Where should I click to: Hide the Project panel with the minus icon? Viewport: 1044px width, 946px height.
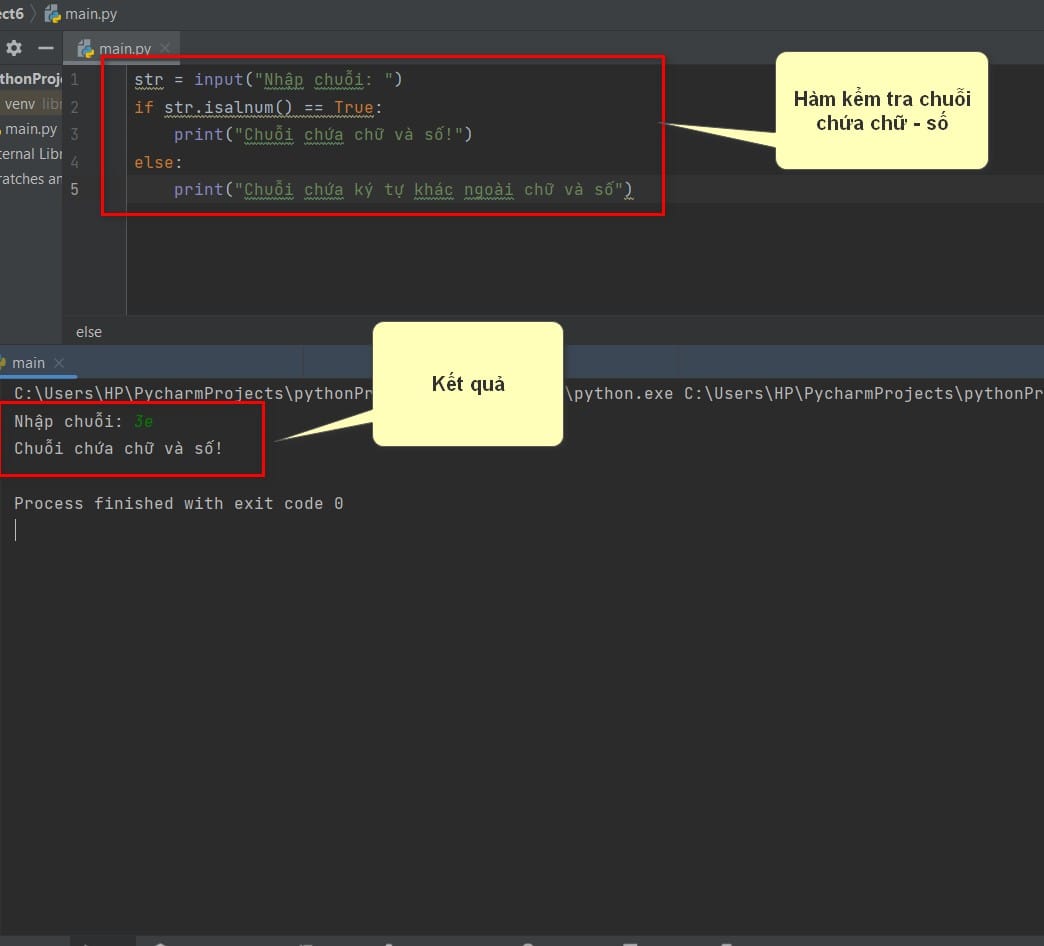[x=45, y=48]
